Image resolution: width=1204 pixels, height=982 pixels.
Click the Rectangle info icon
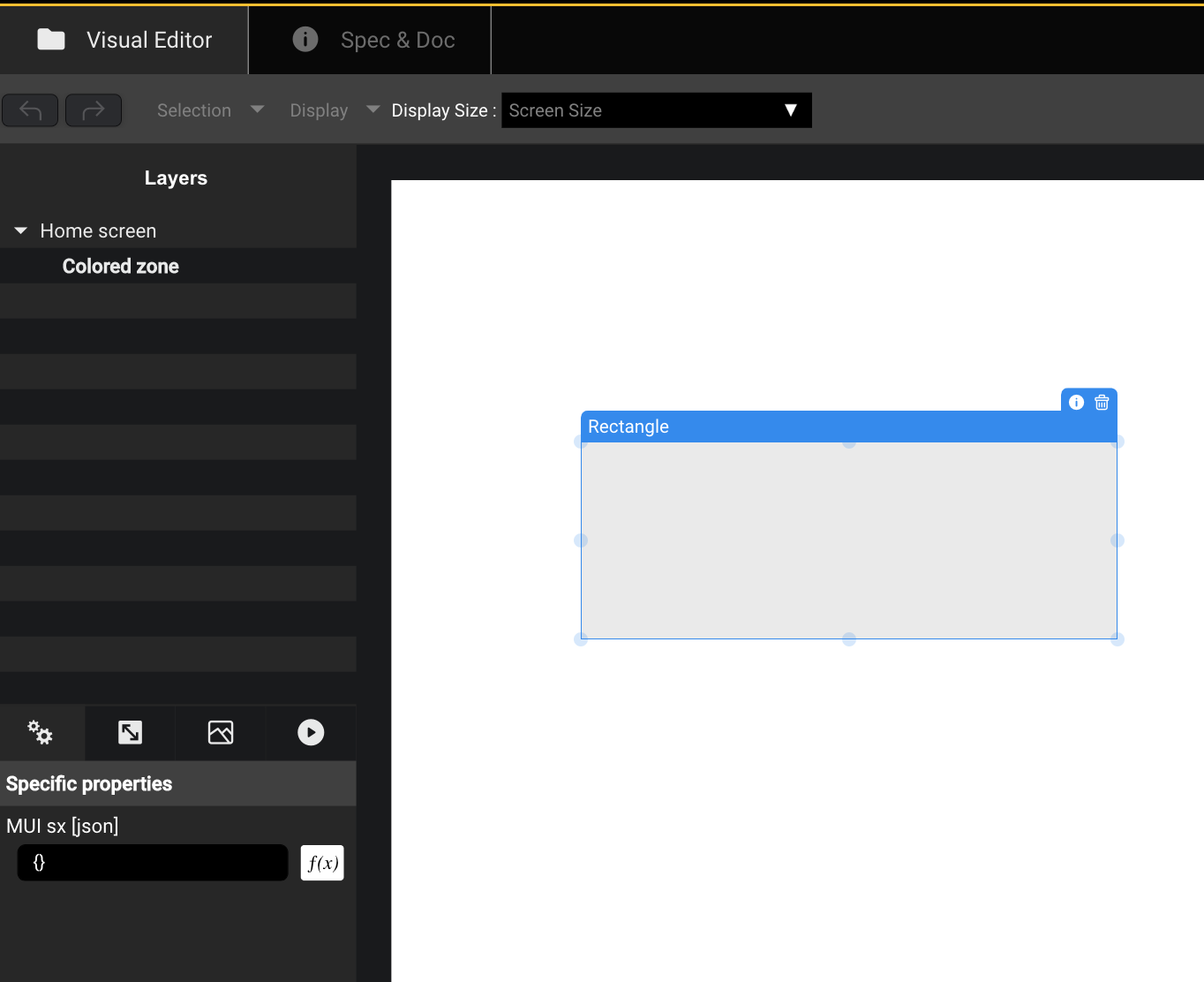[x=1076, y=403]
